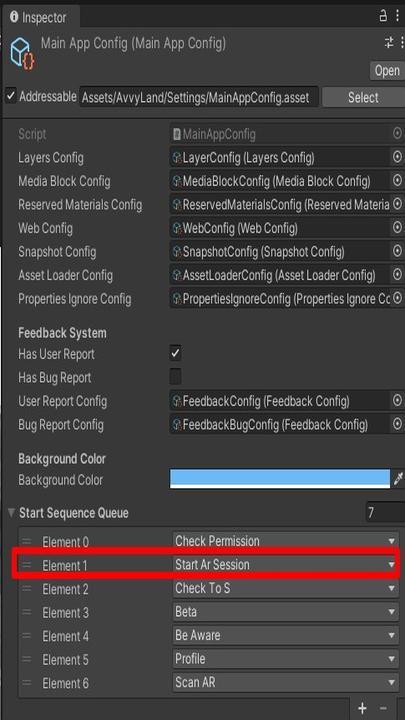405x720 pixels.
Task: Open the Inspector kebab options menu
Action: 398,16
